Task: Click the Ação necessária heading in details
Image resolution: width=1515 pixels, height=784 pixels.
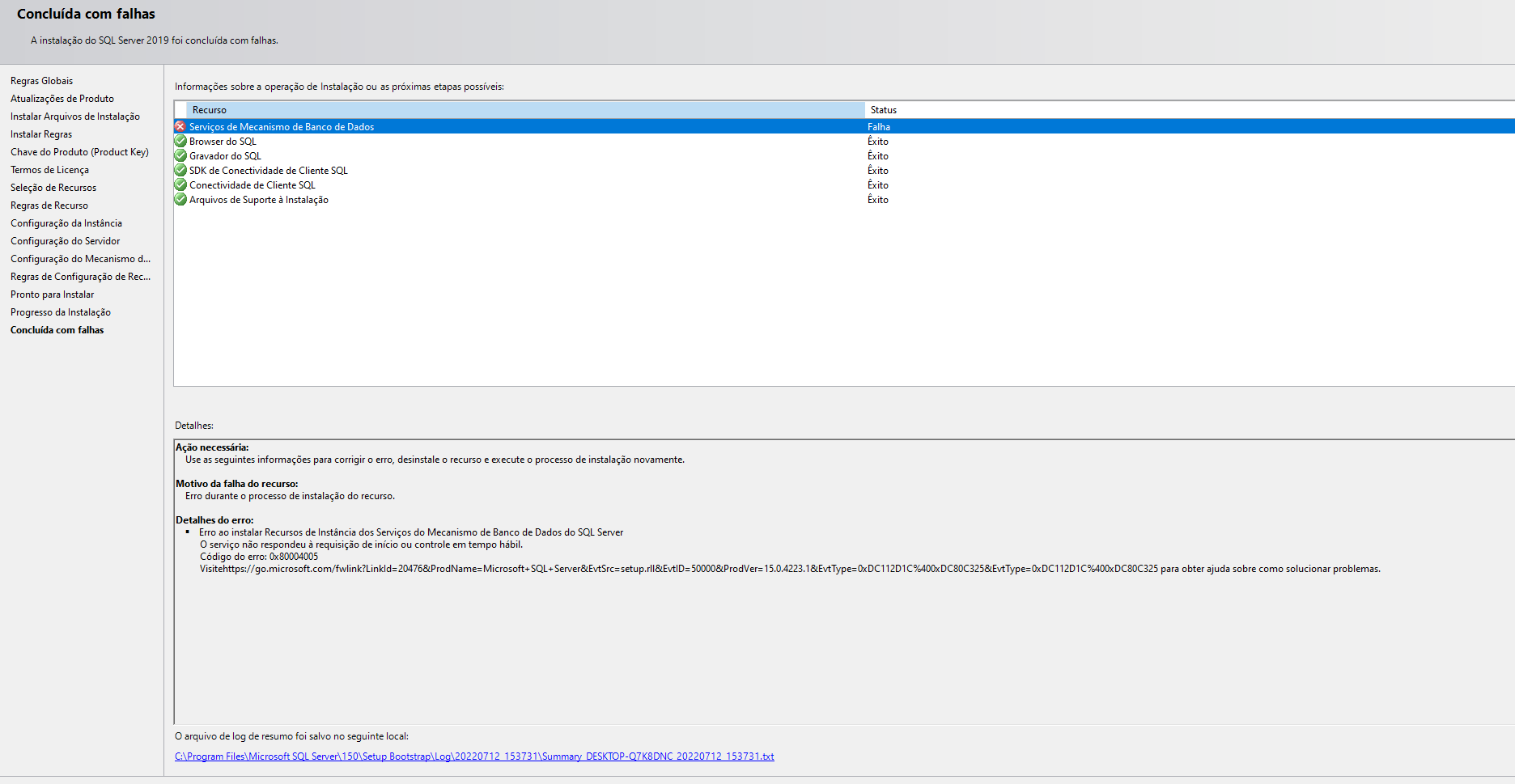Action: pos(212,447)
